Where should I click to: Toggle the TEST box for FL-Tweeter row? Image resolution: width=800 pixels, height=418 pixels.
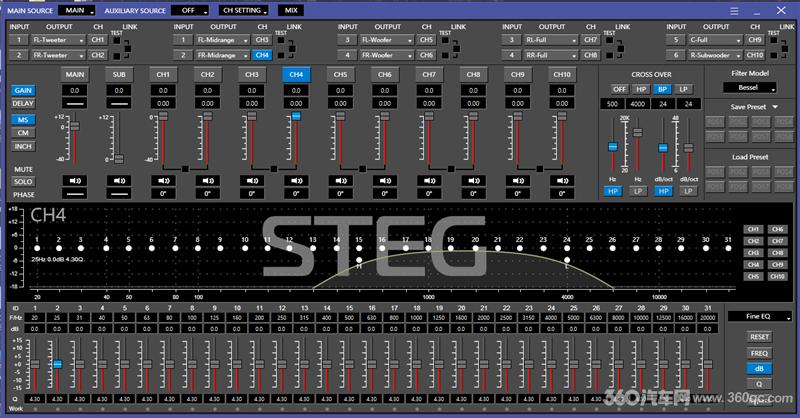[x=117, y=40]
